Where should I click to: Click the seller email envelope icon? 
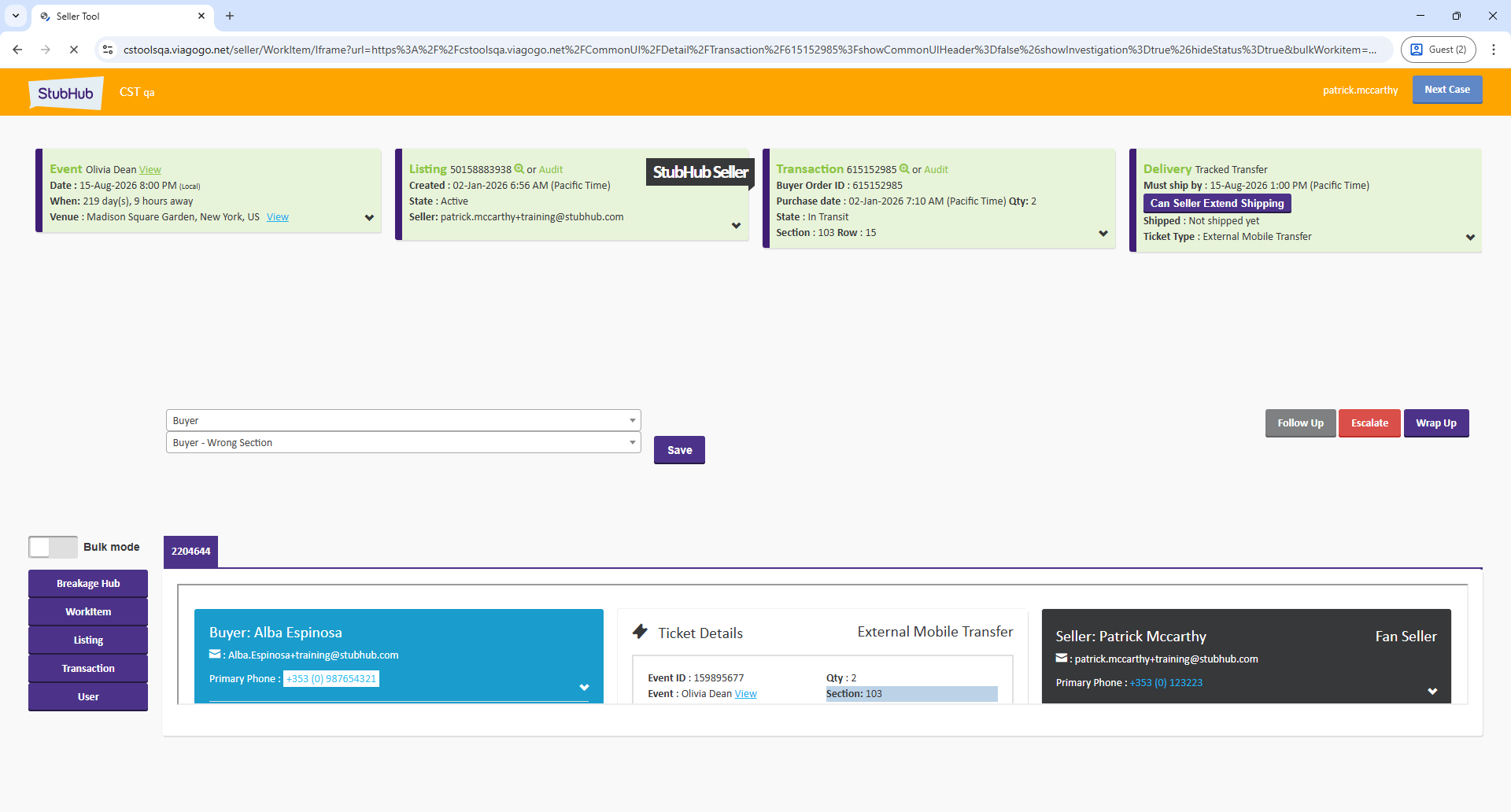[x=1062, y=659]
